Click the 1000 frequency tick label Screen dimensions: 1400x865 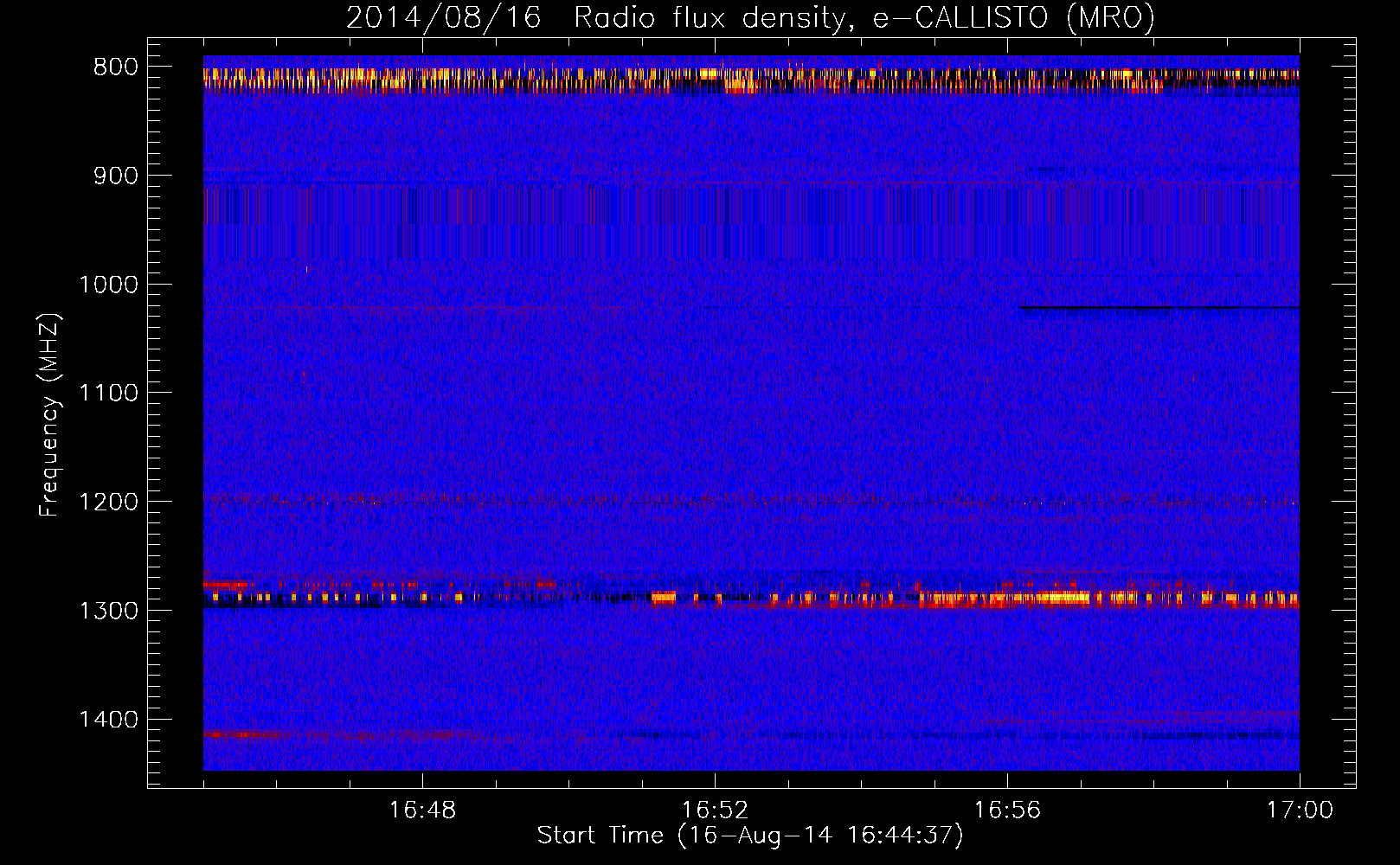[109, 285]
